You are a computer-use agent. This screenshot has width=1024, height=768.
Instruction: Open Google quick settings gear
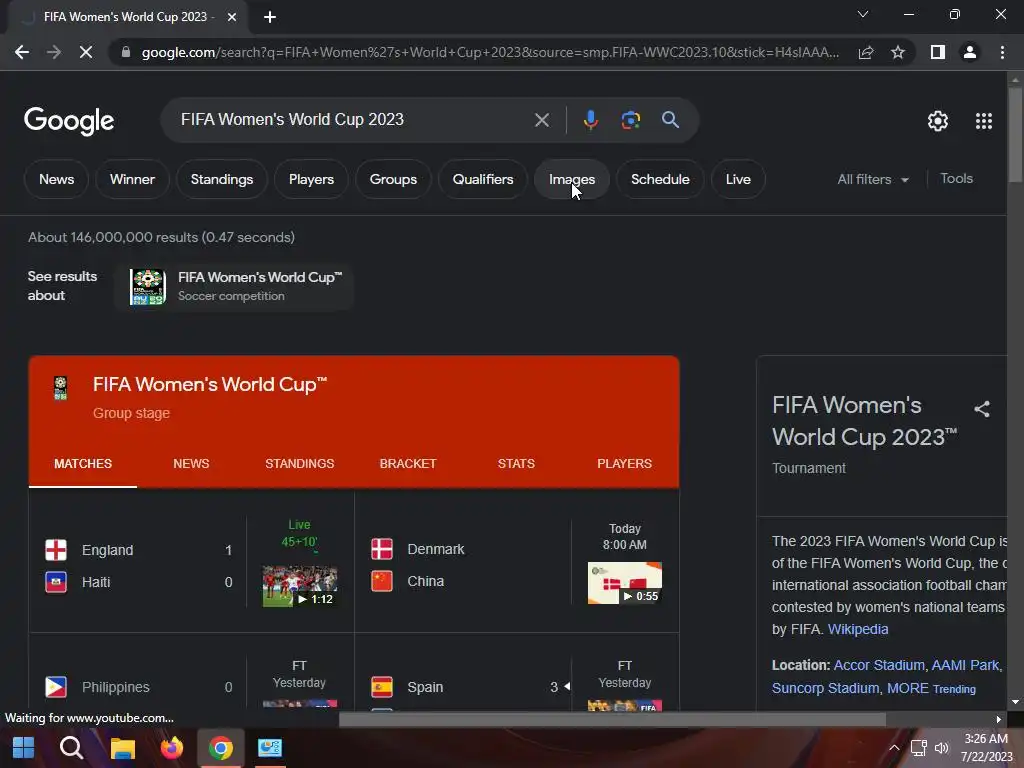[938, 121]
